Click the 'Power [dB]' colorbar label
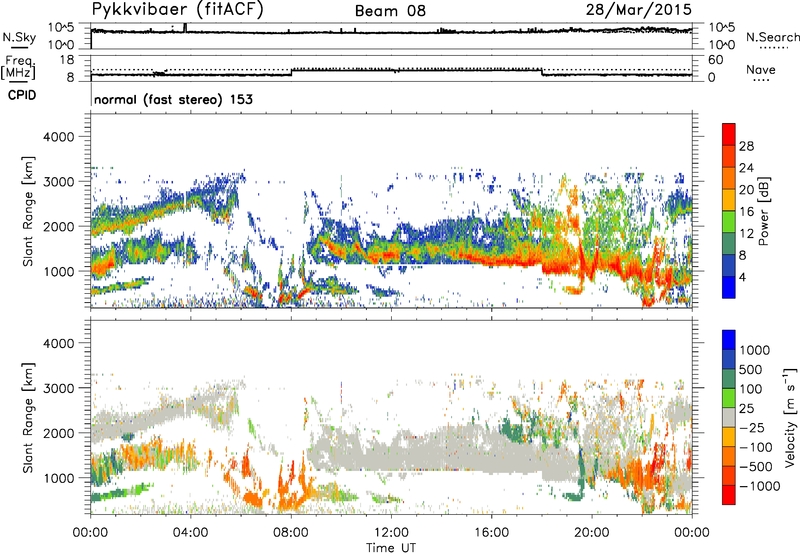The width and height of the screenshot is (800, 554). click(x=763, y=211)
